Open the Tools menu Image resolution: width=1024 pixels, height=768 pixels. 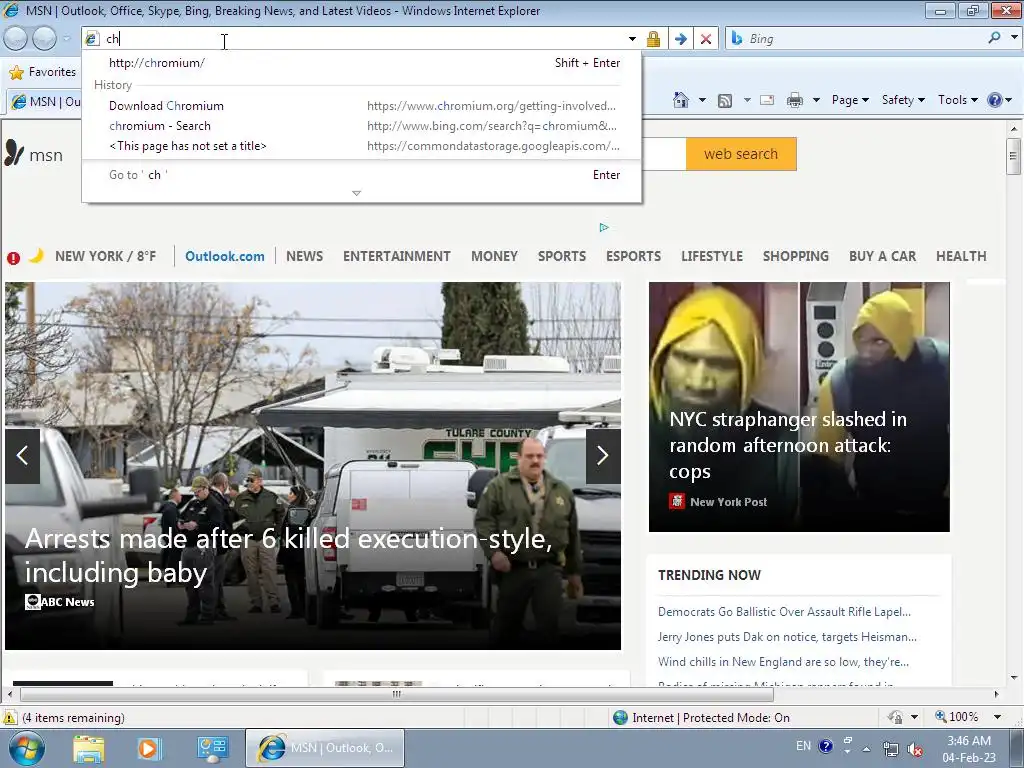[x=958, y=100]
